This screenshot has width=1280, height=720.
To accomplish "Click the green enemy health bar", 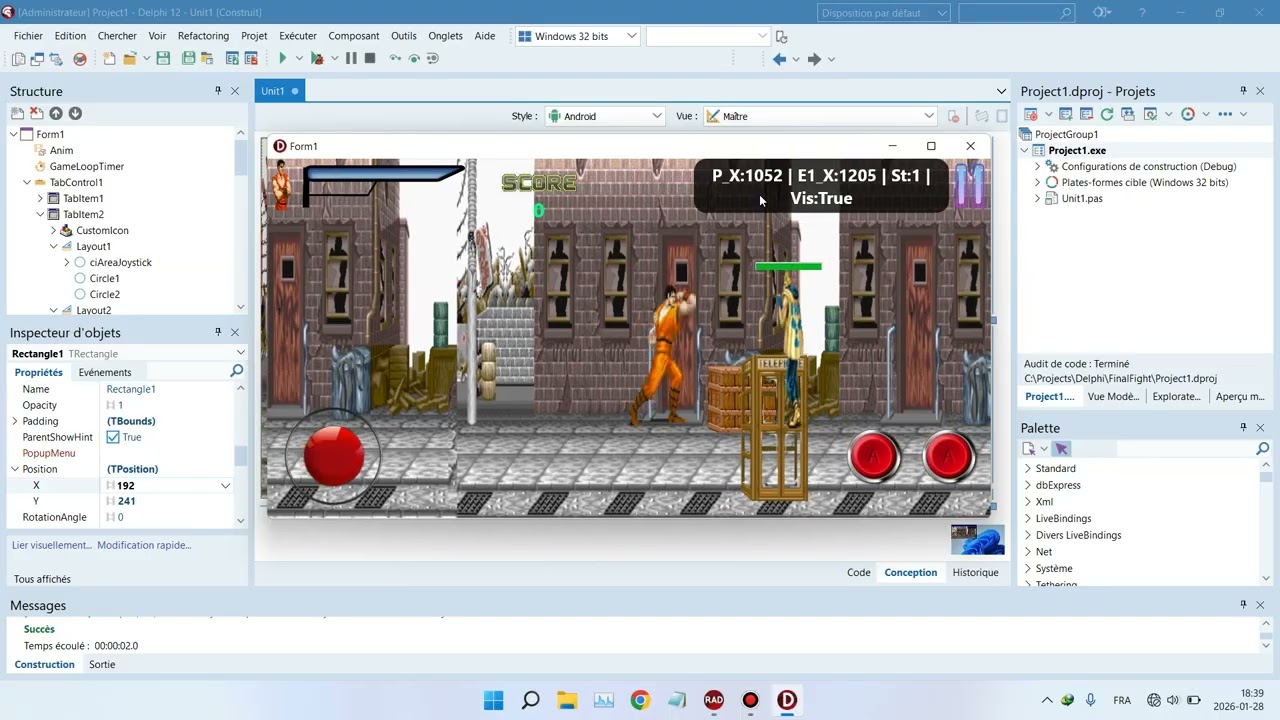I will [x=788, y=267].
